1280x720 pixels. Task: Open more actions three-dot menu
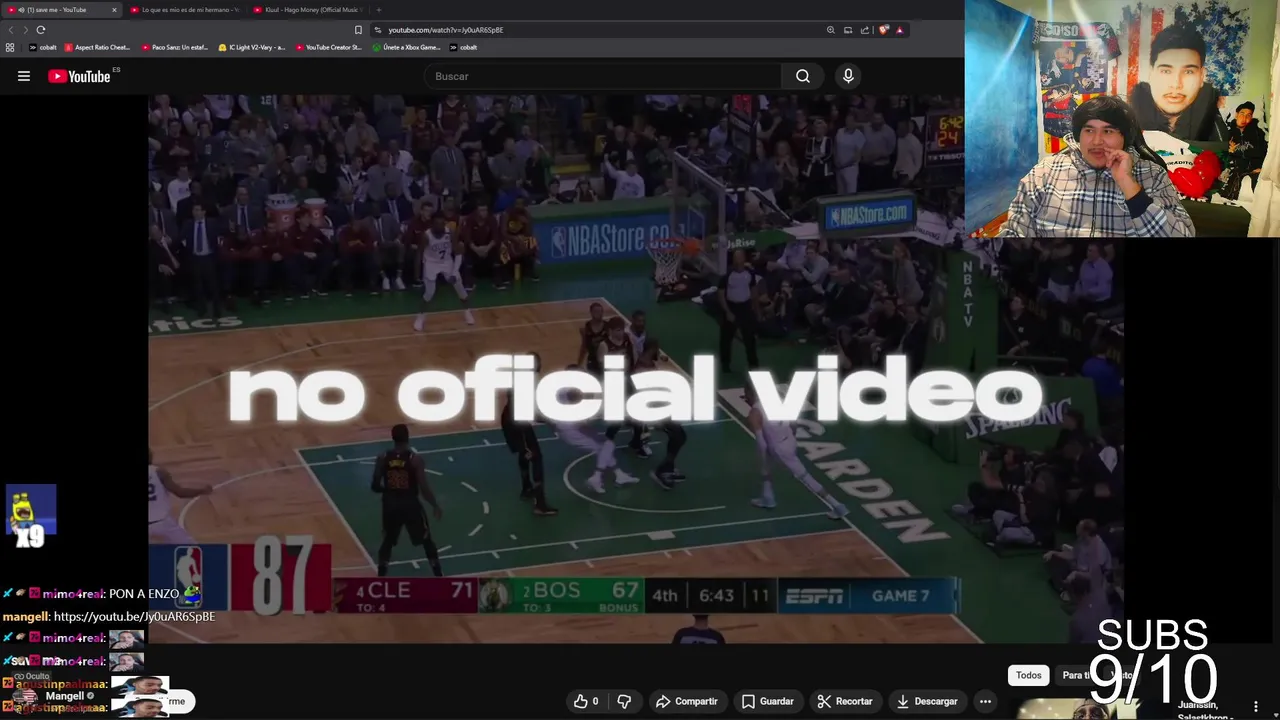[985, 701]
